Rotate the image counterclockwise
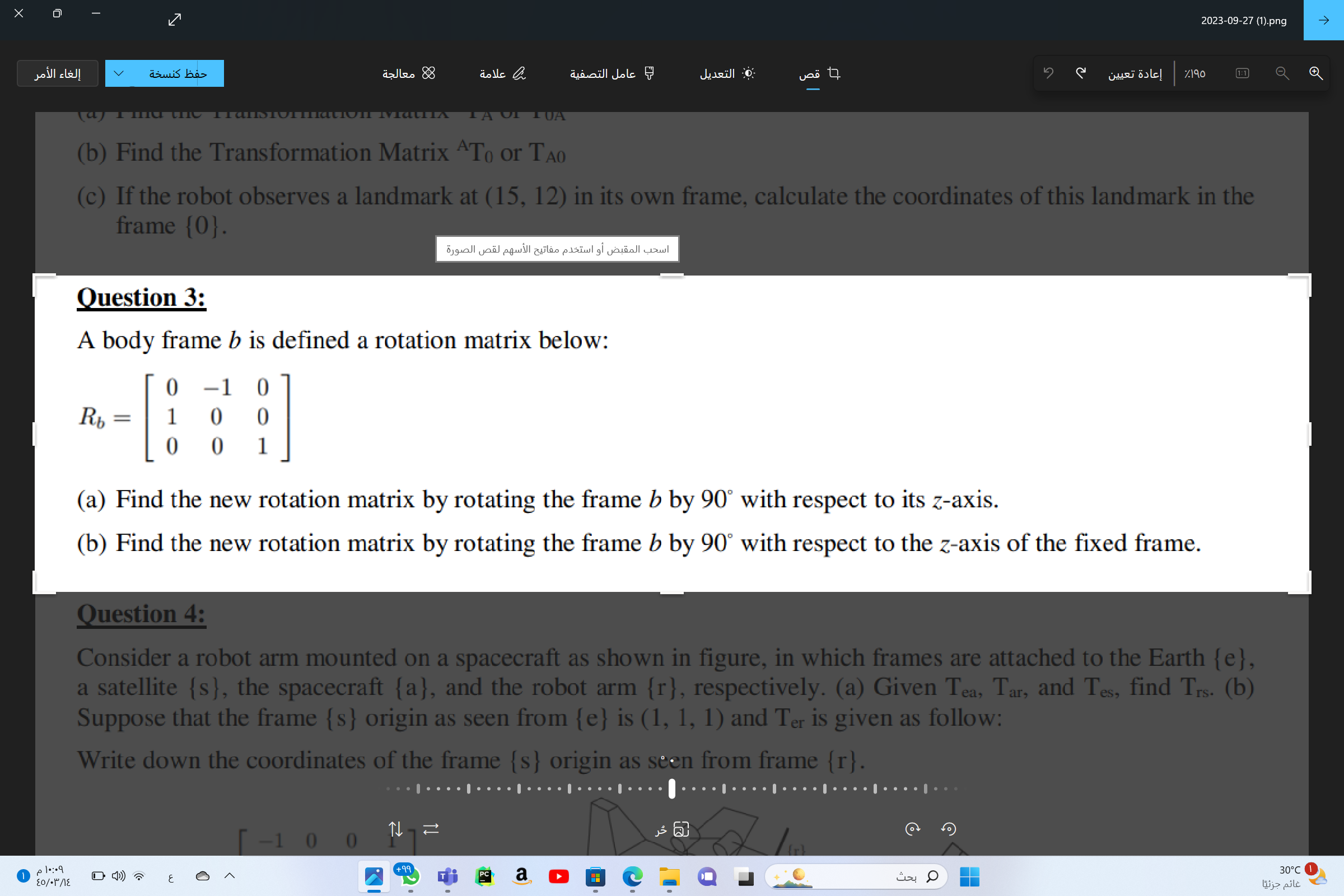This screenshot has width=1344, height=896. point(949,829)
